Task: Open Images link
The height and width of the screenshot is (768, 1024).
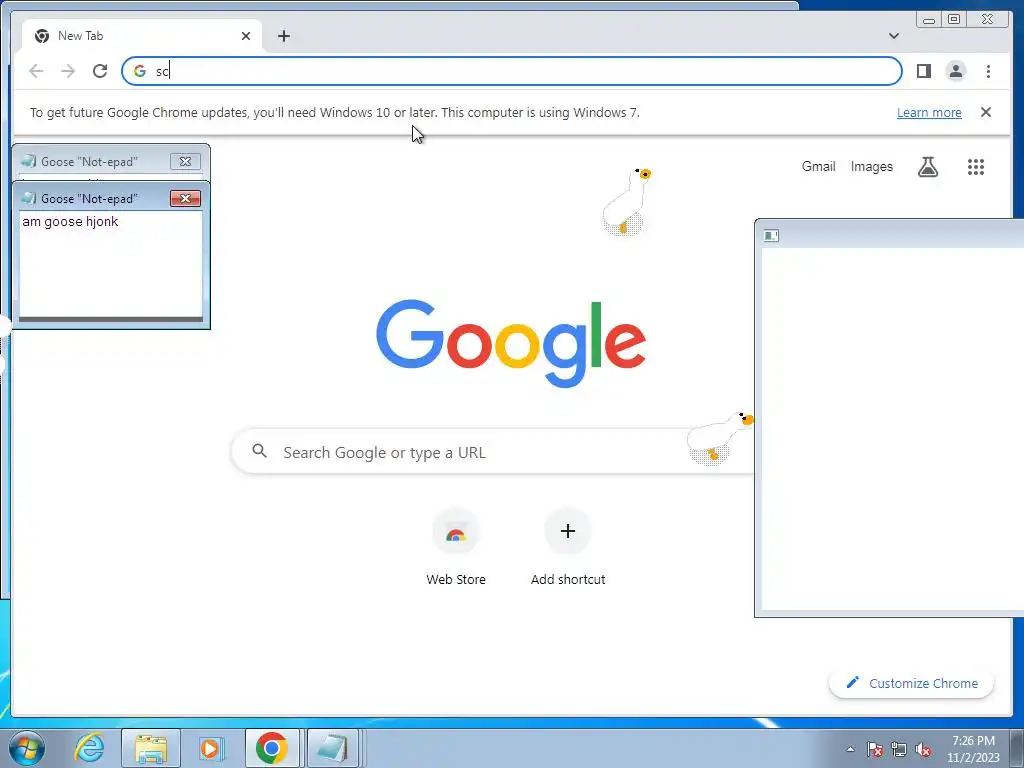Action: 871,167
